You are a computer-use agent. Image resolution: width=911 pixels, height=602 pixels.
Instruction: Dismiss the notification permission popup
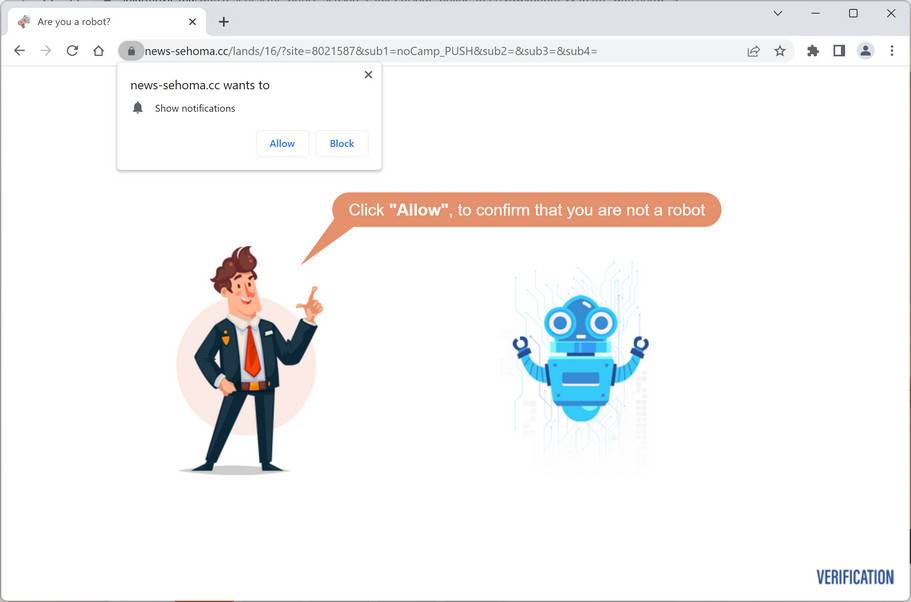(368, 74)
